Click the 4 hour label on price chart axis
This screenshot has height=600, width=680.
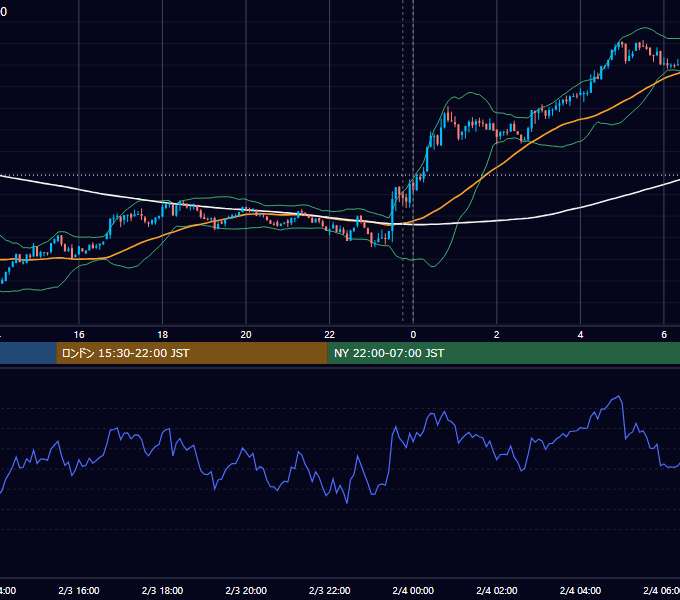point(580,335)
